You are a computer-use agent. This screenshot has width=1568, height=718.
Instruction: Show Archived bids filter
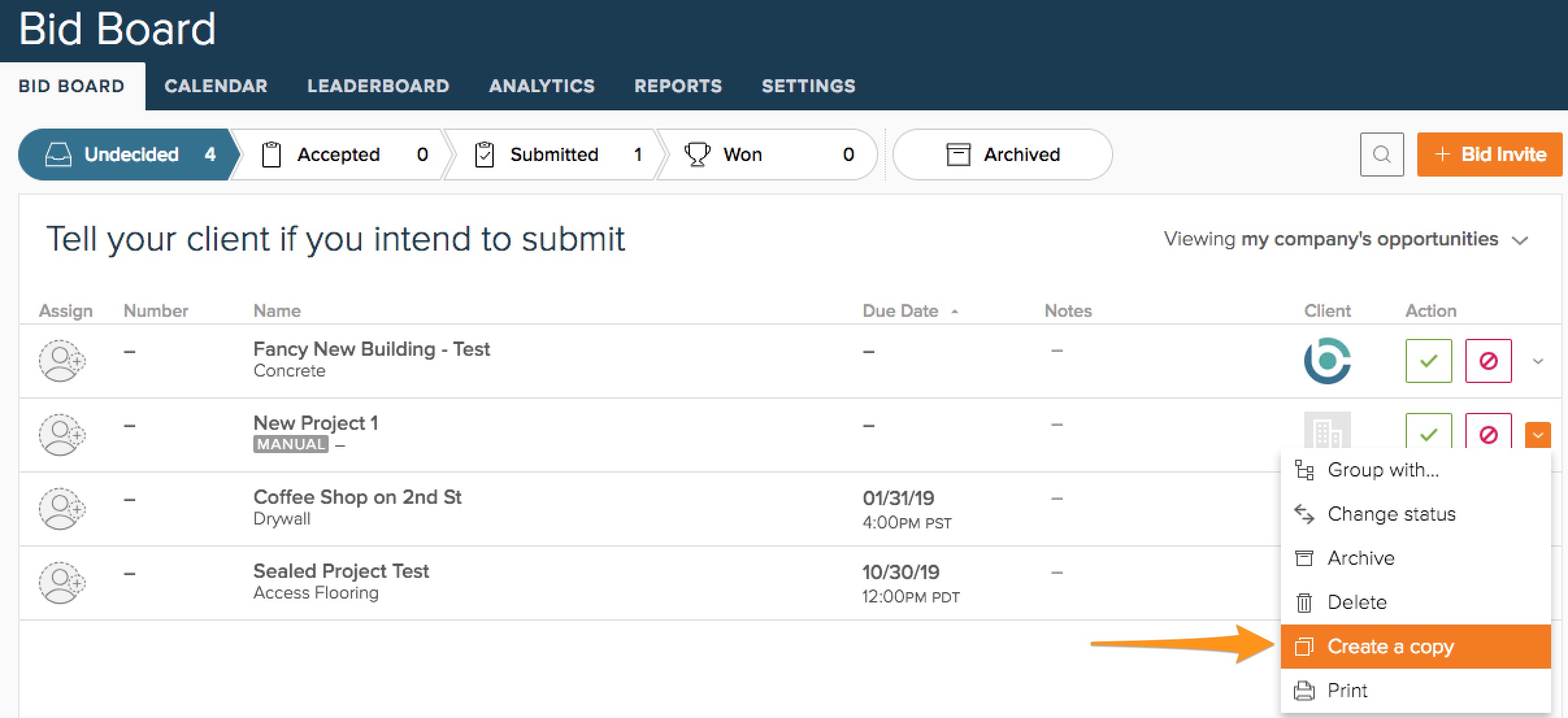pos(1002,155)
